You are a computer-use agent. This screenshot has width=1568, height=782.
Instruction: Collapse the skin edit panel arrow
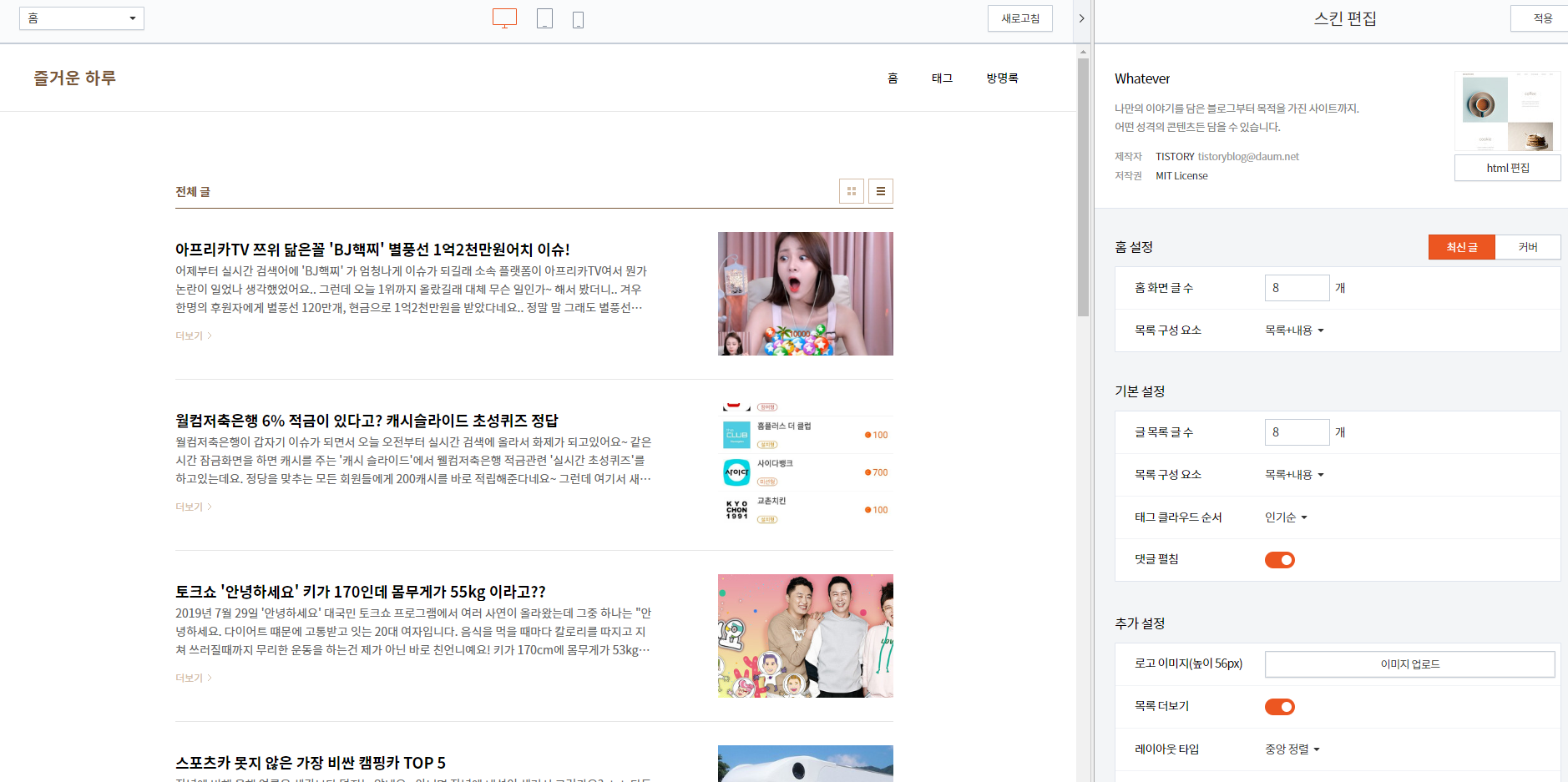click(1081, 18)
